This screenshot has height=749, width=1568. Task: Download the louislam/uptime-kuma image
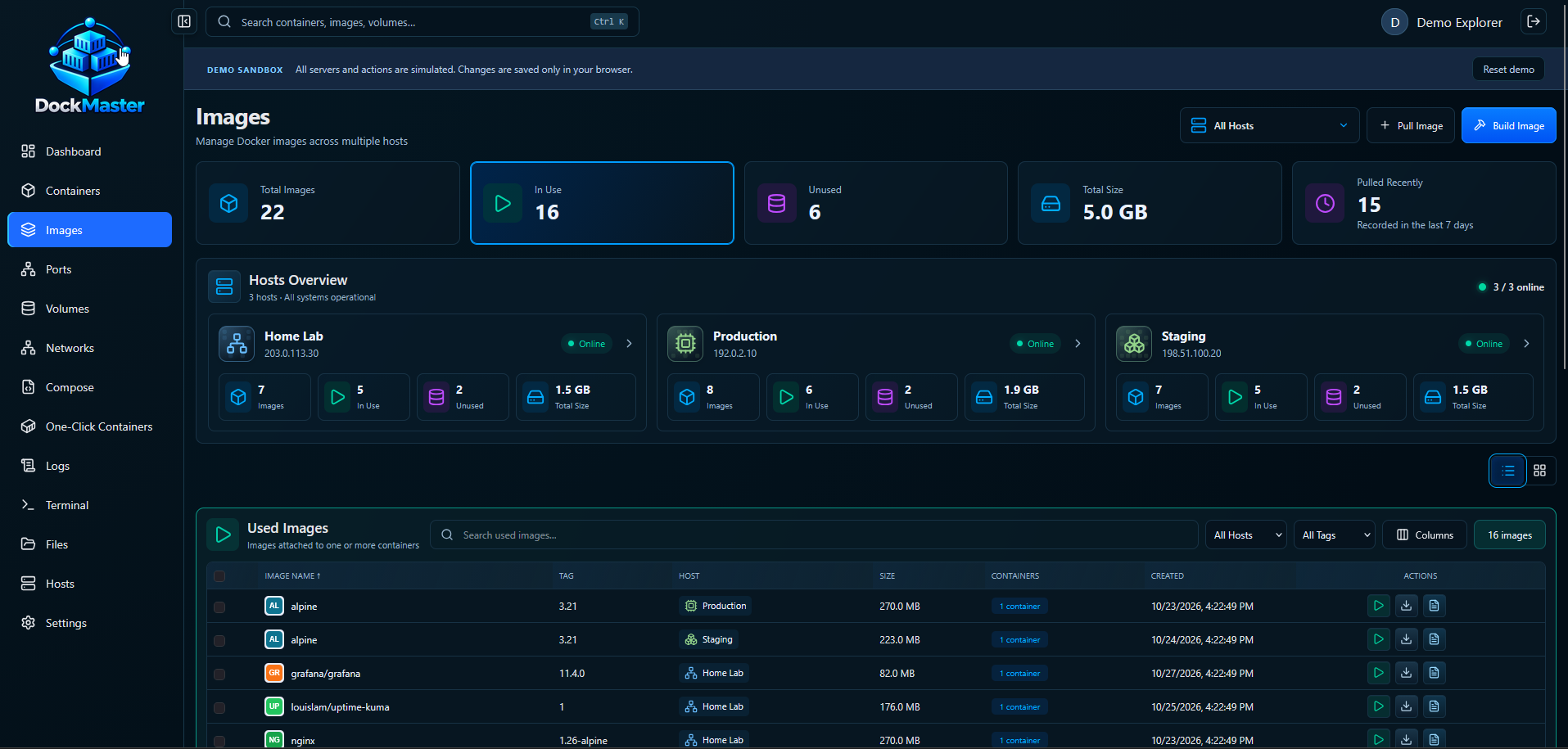click(1407, 706)
